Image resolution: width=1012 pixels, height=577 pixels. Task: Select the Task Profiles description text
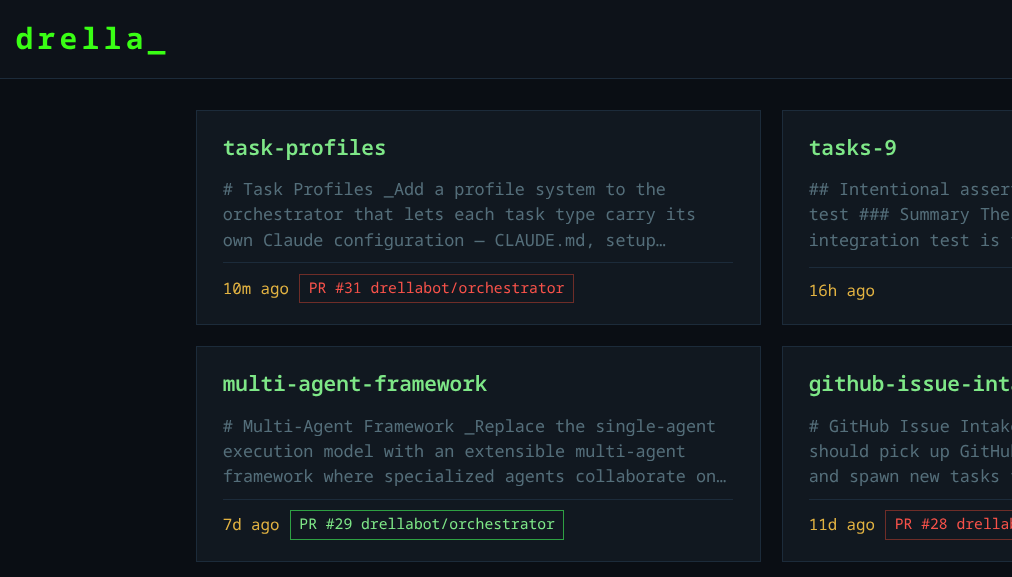[x=459, y=215]
